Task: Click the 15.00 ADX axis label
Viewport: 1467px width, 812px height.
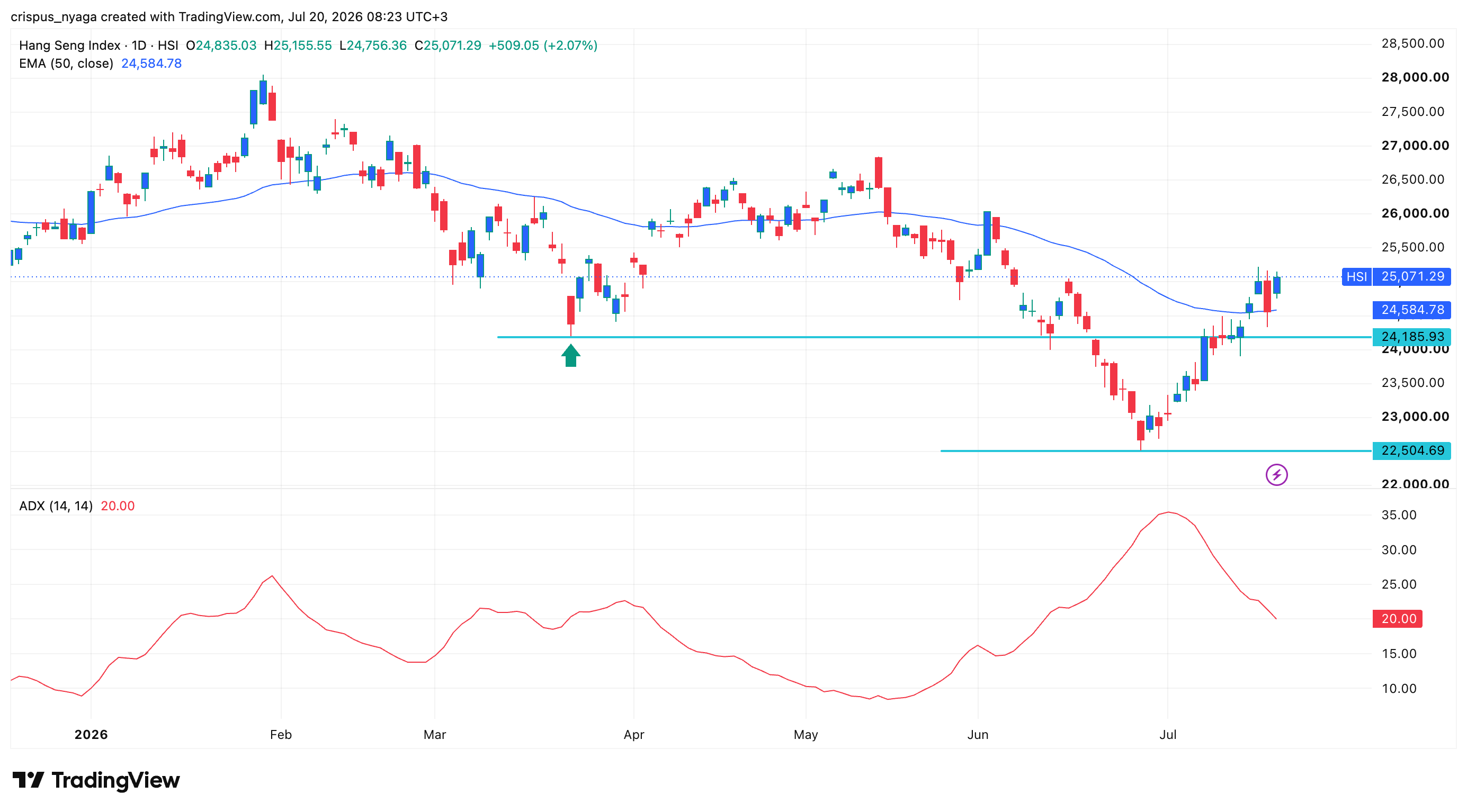Action: [1399, 654]
